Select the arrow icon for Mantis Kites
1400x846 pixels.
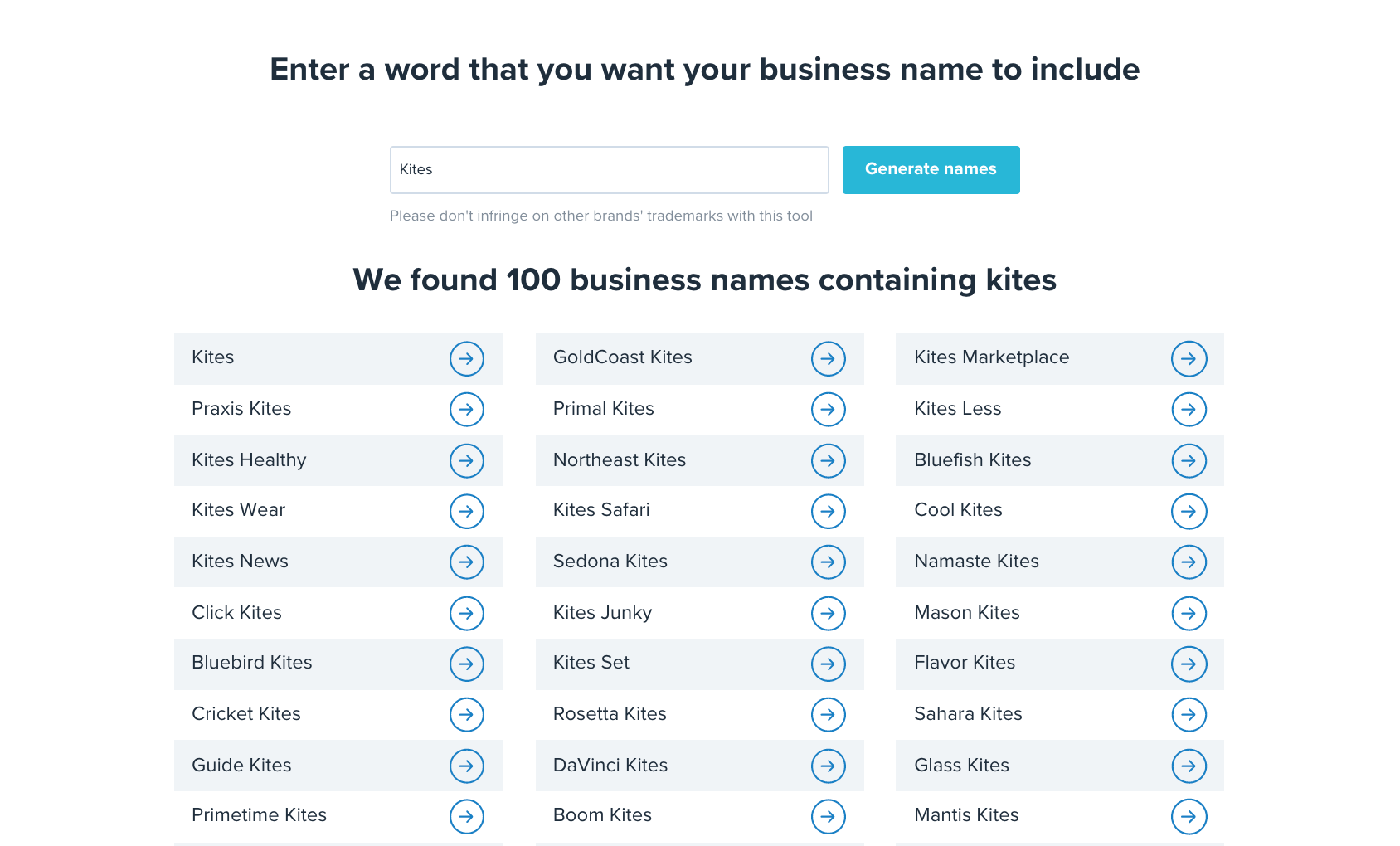click(x=1189, y=817)
